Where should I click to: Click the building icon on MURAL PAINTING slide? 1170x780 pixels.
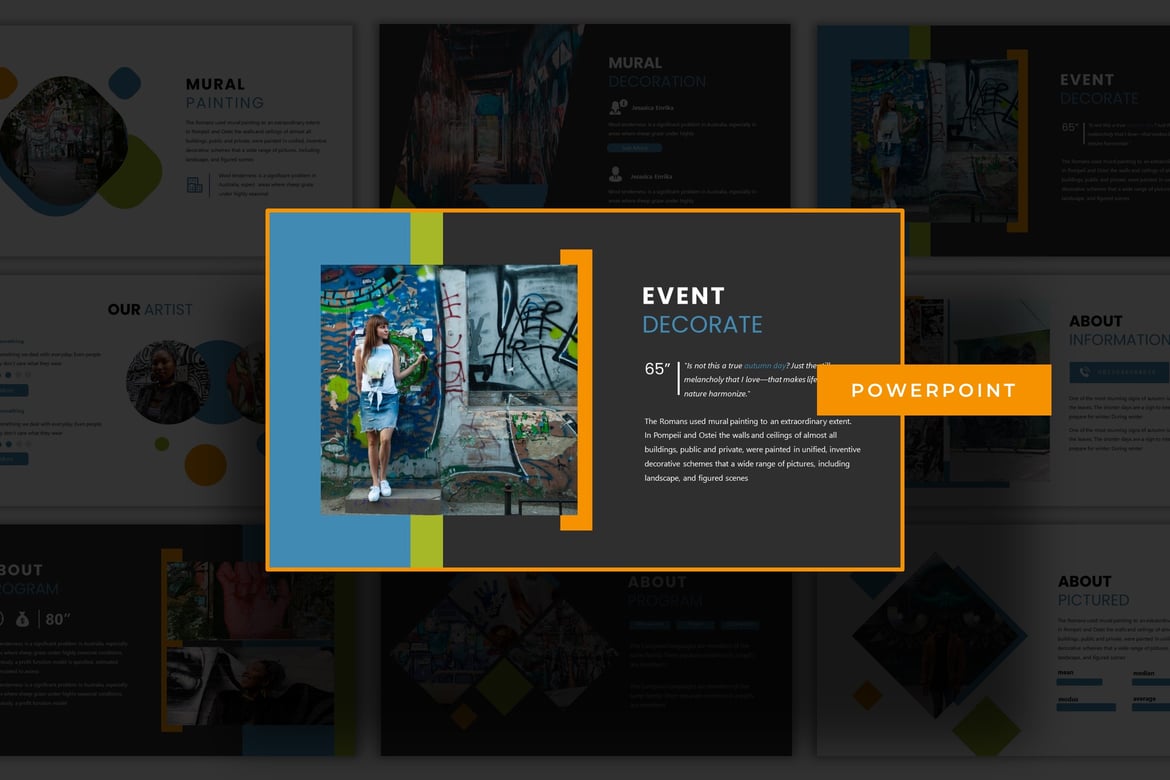tap(195, 185)
